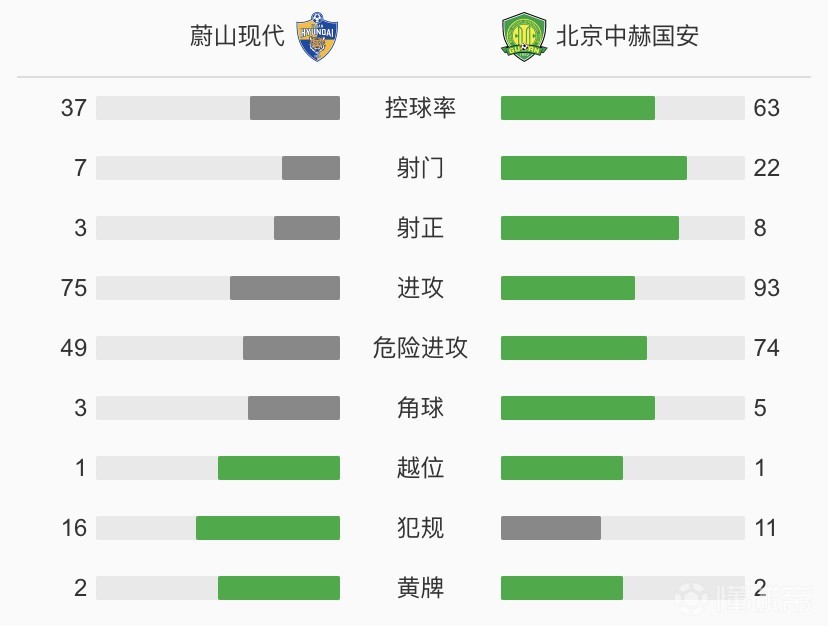Open the 北京中赫国安 team name
This screenshot has width=828, height=626.
pyautogui.click(x=627, y=36)
